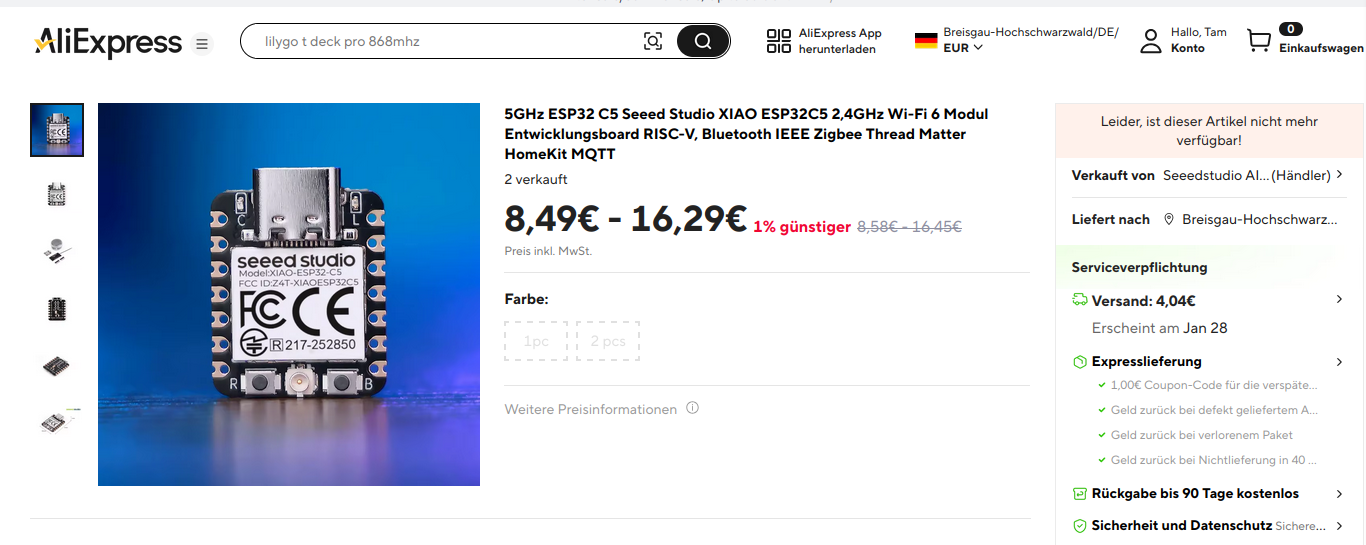The image size is (1366, 545).
Task: Open the hamburger category menu
Action: [202, 44]
